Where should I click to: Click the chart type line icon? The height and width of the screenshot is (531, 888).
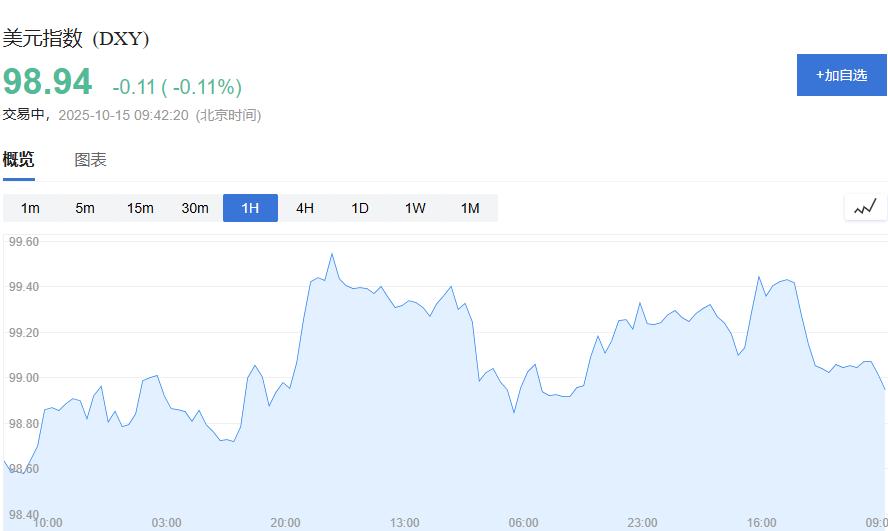click(865, 208)
